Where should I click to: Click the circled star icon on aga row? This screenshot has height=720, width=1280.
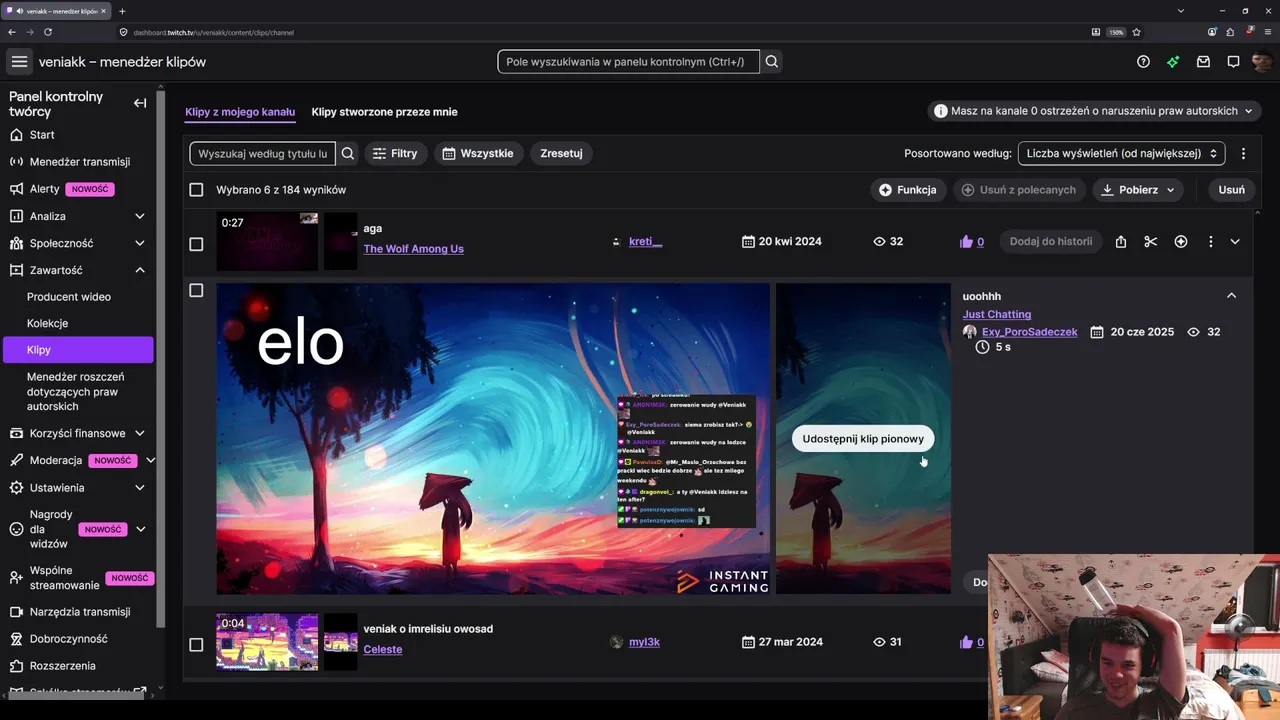[1180, 241]
